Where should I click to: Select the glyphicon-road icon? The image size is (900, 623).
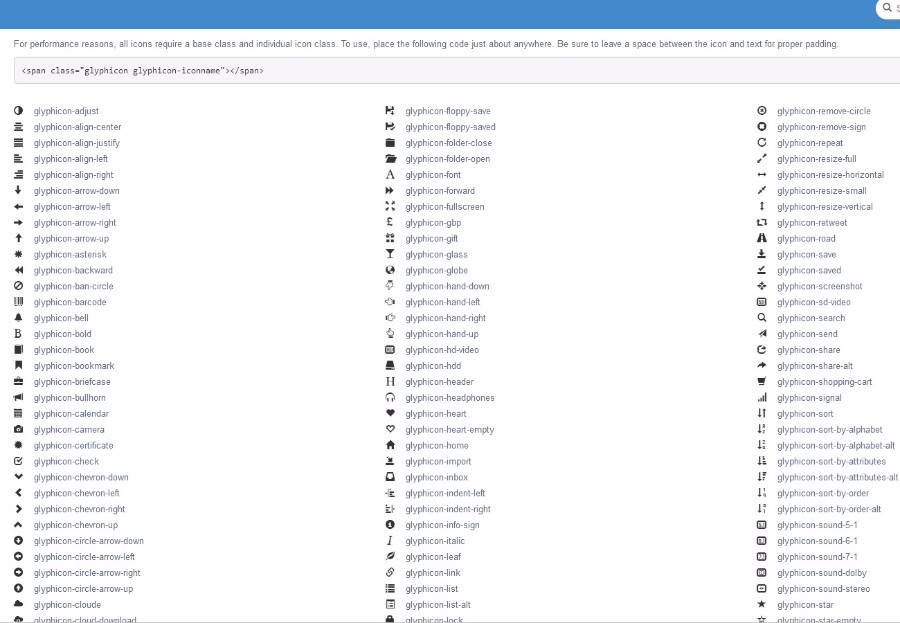click(762, 238)
